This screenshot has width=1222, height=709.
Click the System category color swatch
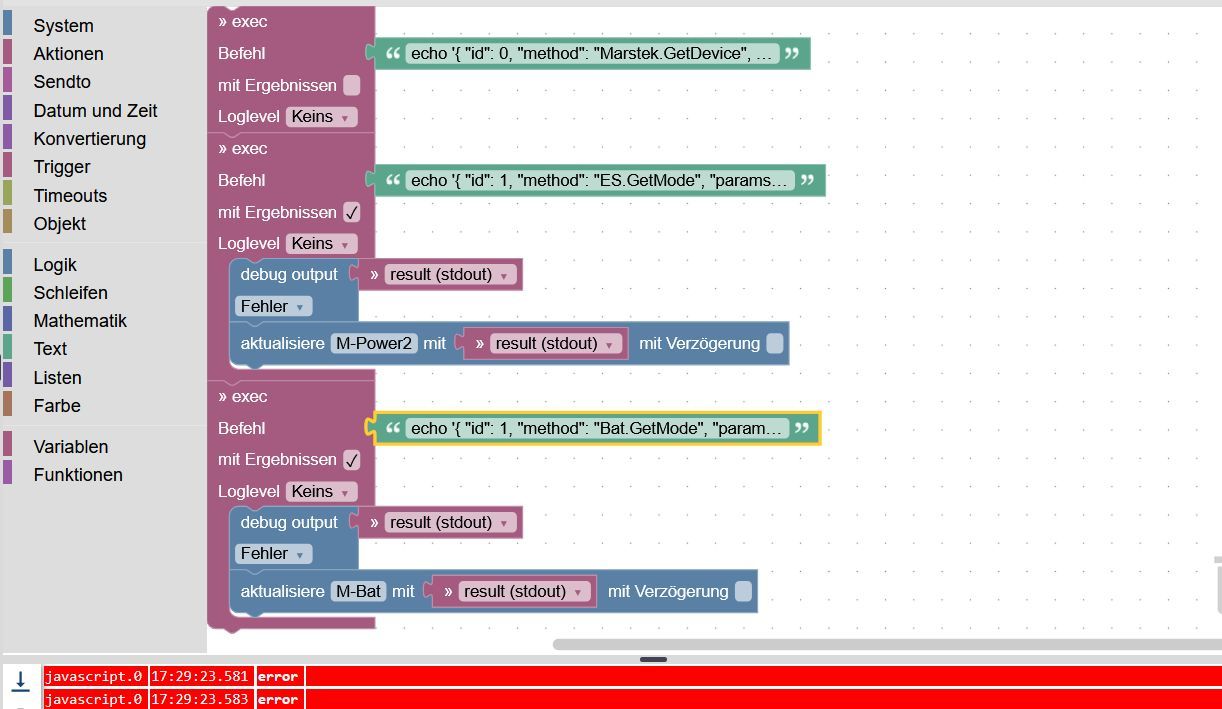(8, 25)
